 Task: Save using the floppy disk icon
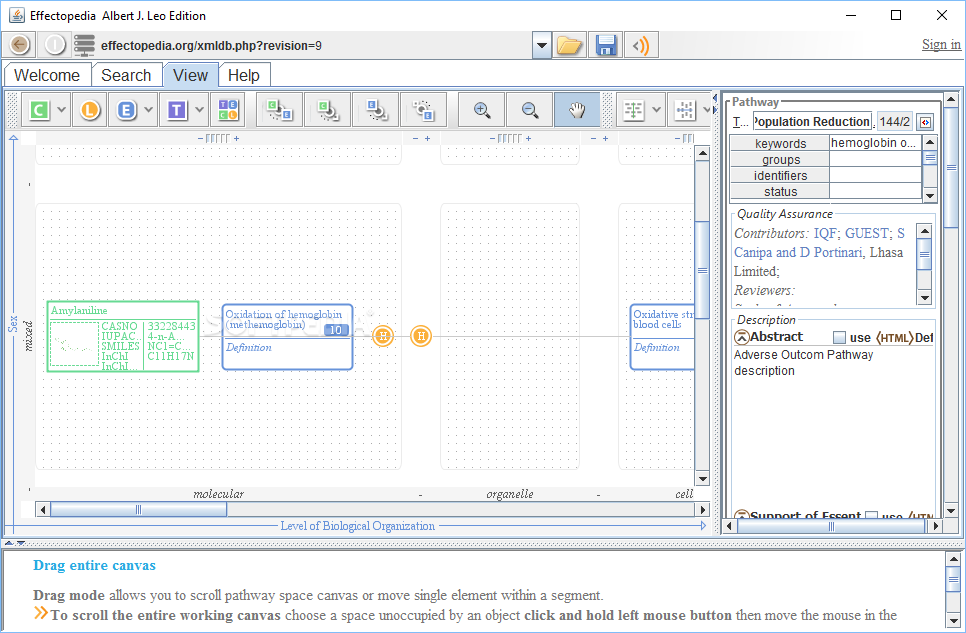[606, 45]
